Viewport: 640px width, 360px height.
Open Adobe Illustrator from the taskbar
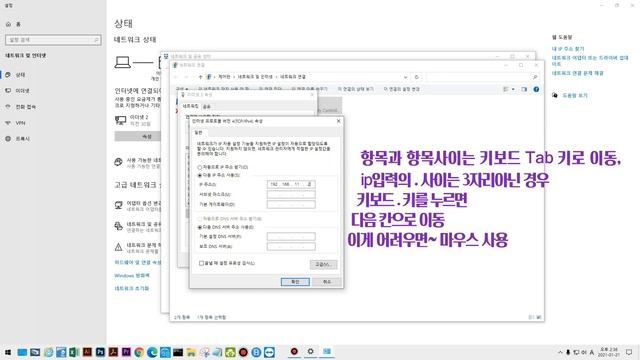tap(87, 352)
